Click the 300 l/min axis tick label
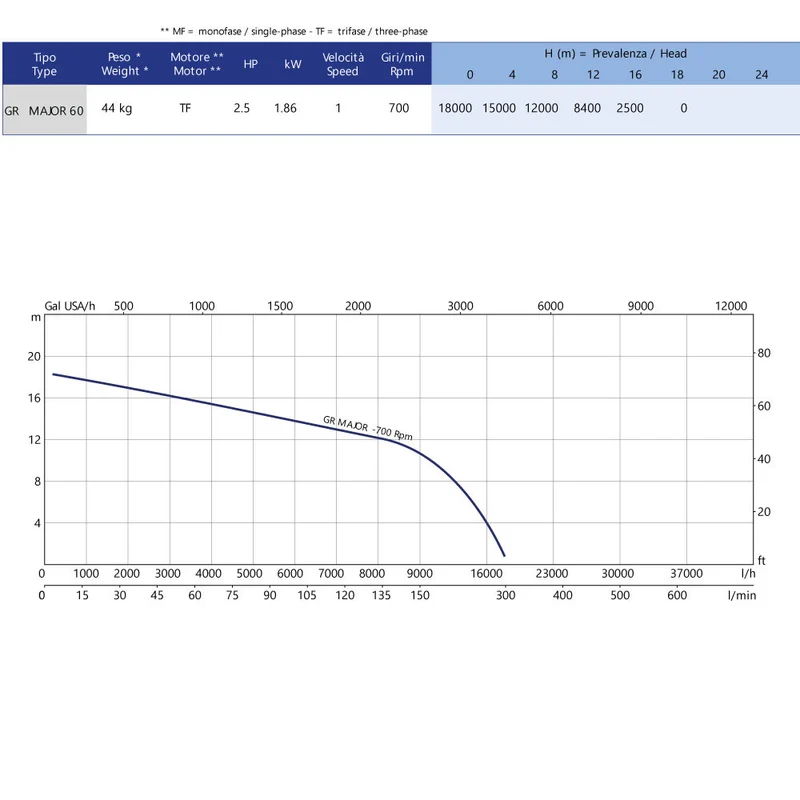 click(x=506, y=595)
